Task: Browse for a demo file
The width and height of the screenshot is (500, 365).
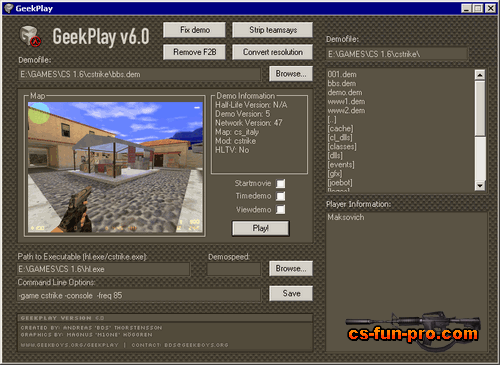Action: pyautogui.click(x=291, y=74)
